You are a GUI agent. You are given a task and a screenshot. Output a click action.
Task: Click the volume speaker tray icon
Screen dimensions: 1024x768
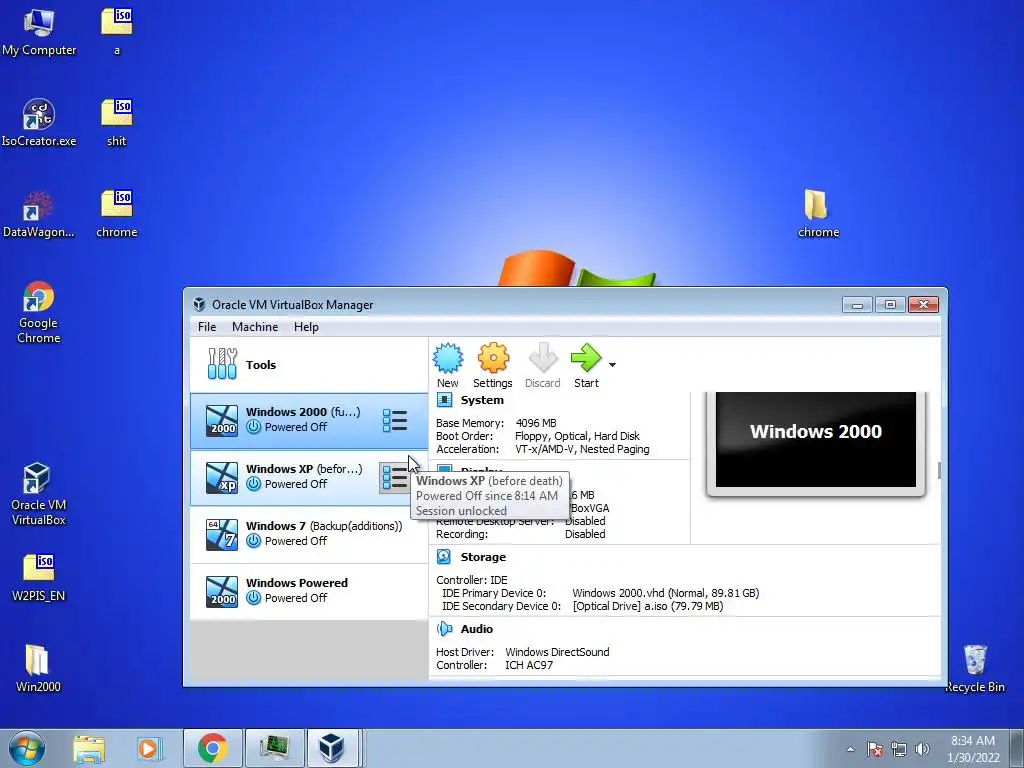[922, 749]
